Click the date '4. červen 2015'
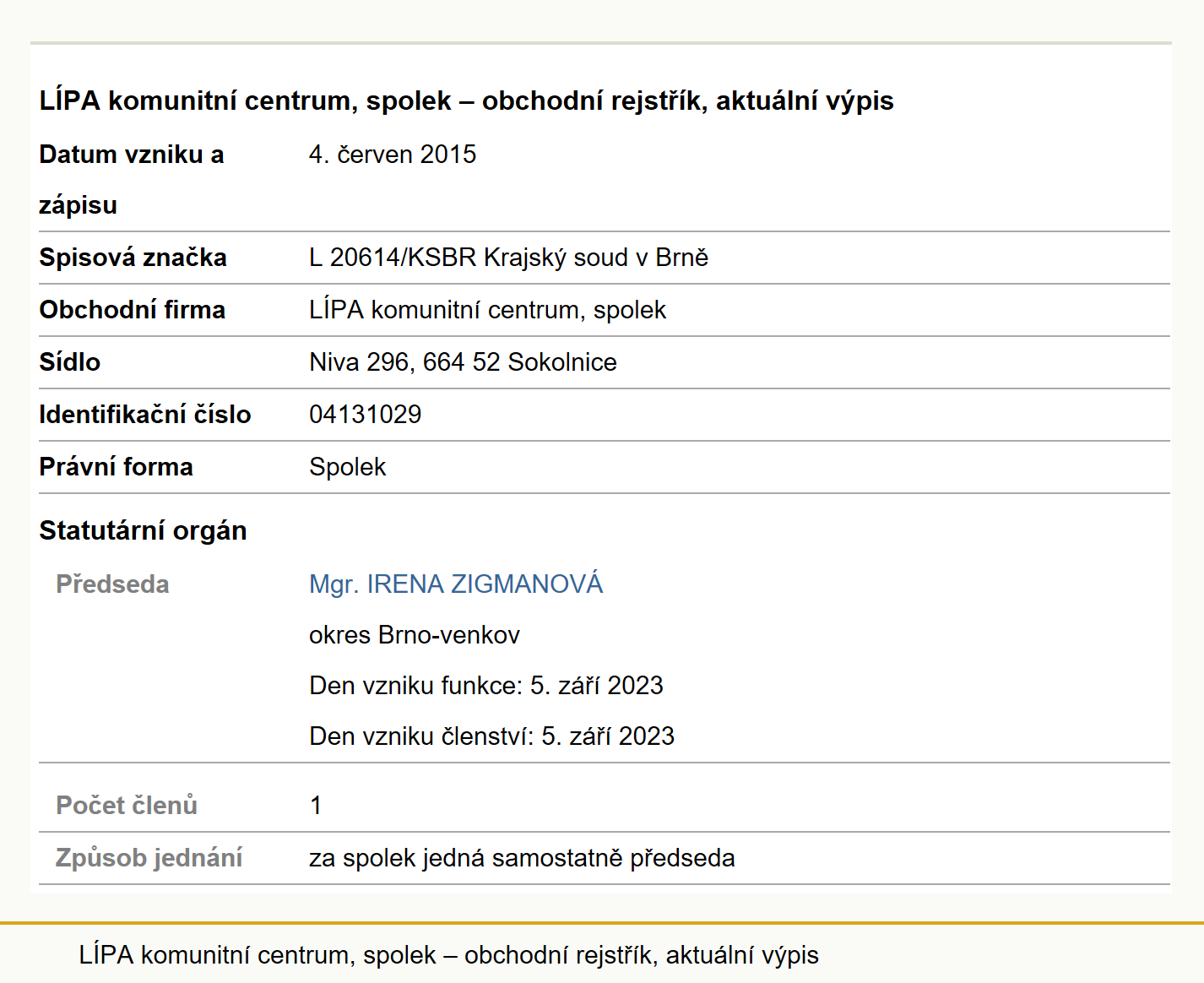Screen dimensions: 1204x983 (393, 155)
